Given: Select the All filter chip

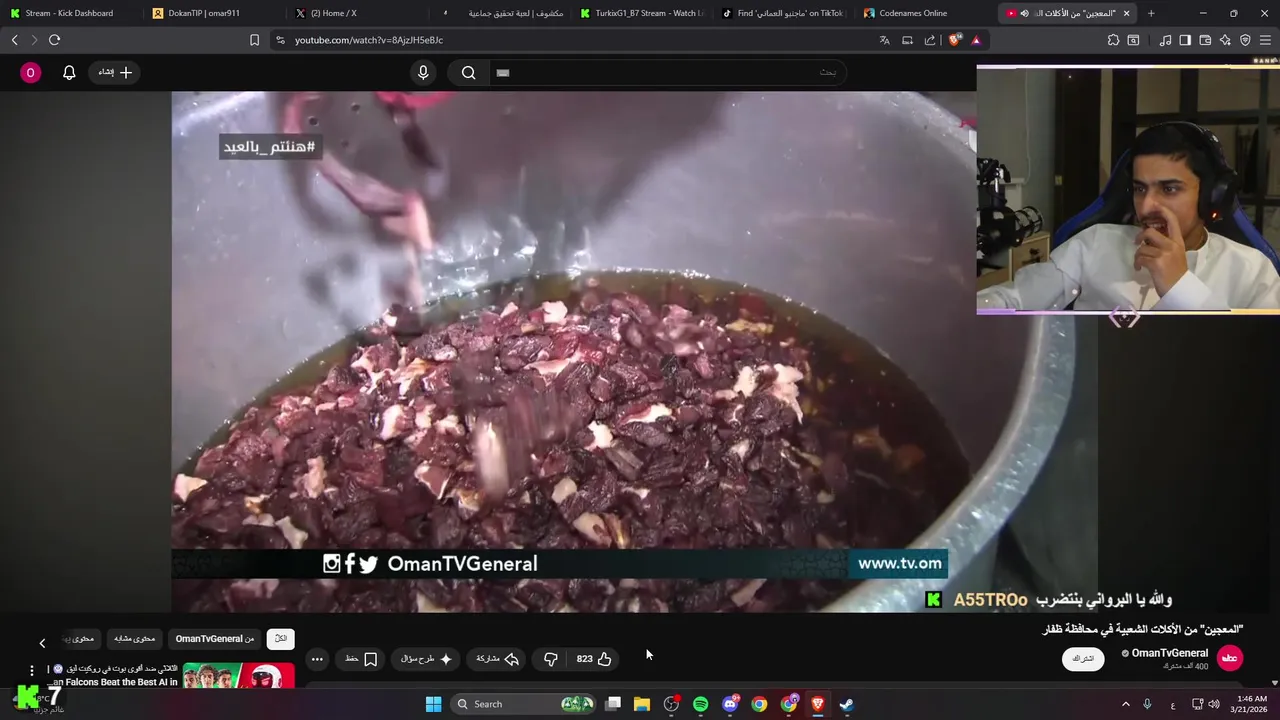Looking at the screenshot, I should coord(281,639).
